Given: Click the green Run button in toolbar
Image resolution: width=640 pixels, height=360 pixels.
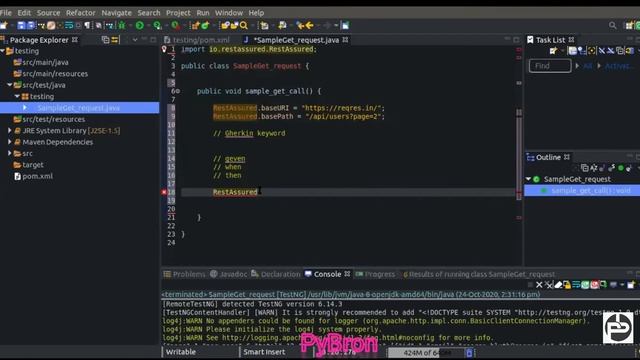Looking at the screenshot, I should tap(140, 25).
